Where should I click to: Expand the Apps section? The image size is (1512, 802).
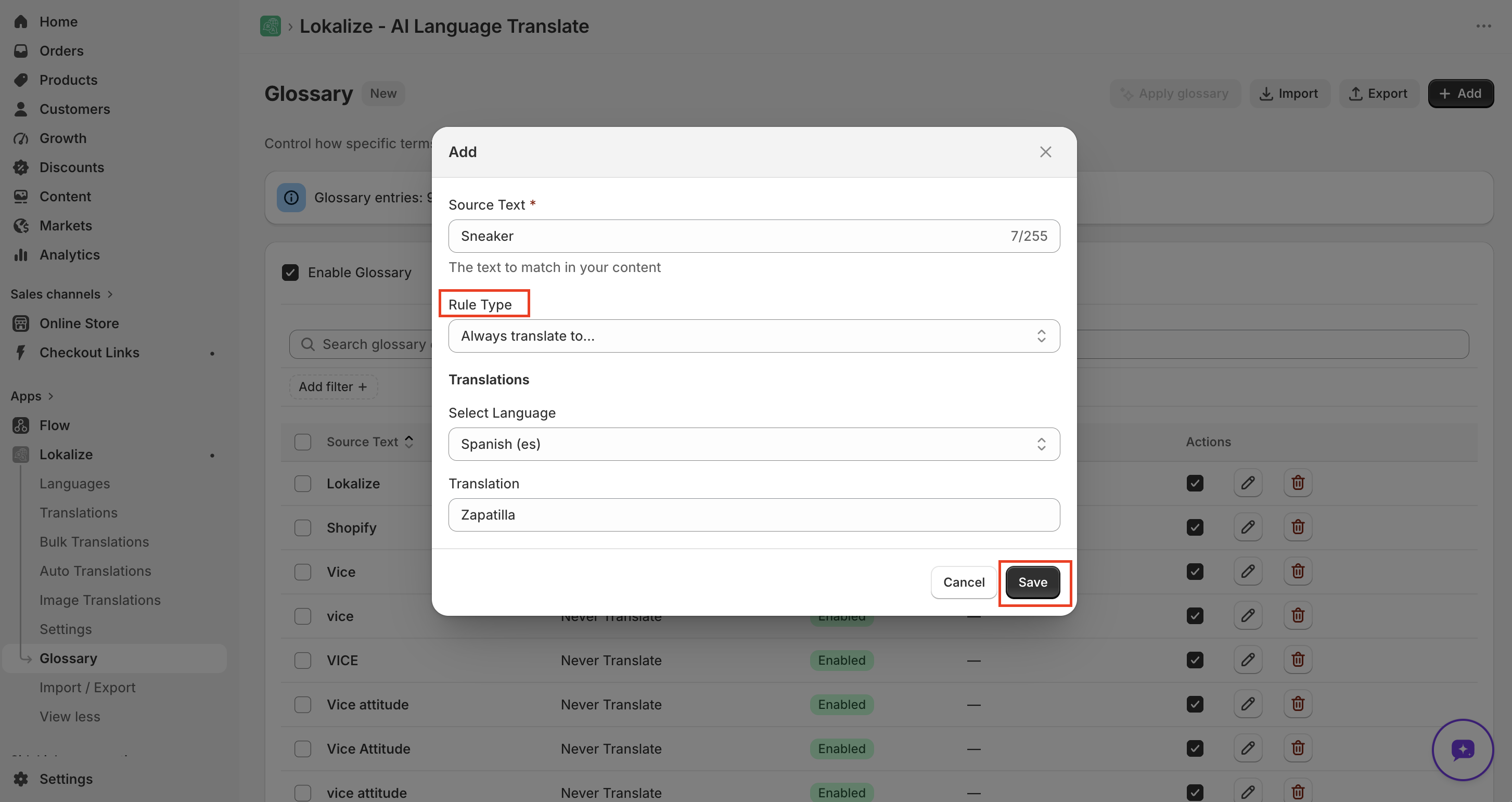(32, 397)
